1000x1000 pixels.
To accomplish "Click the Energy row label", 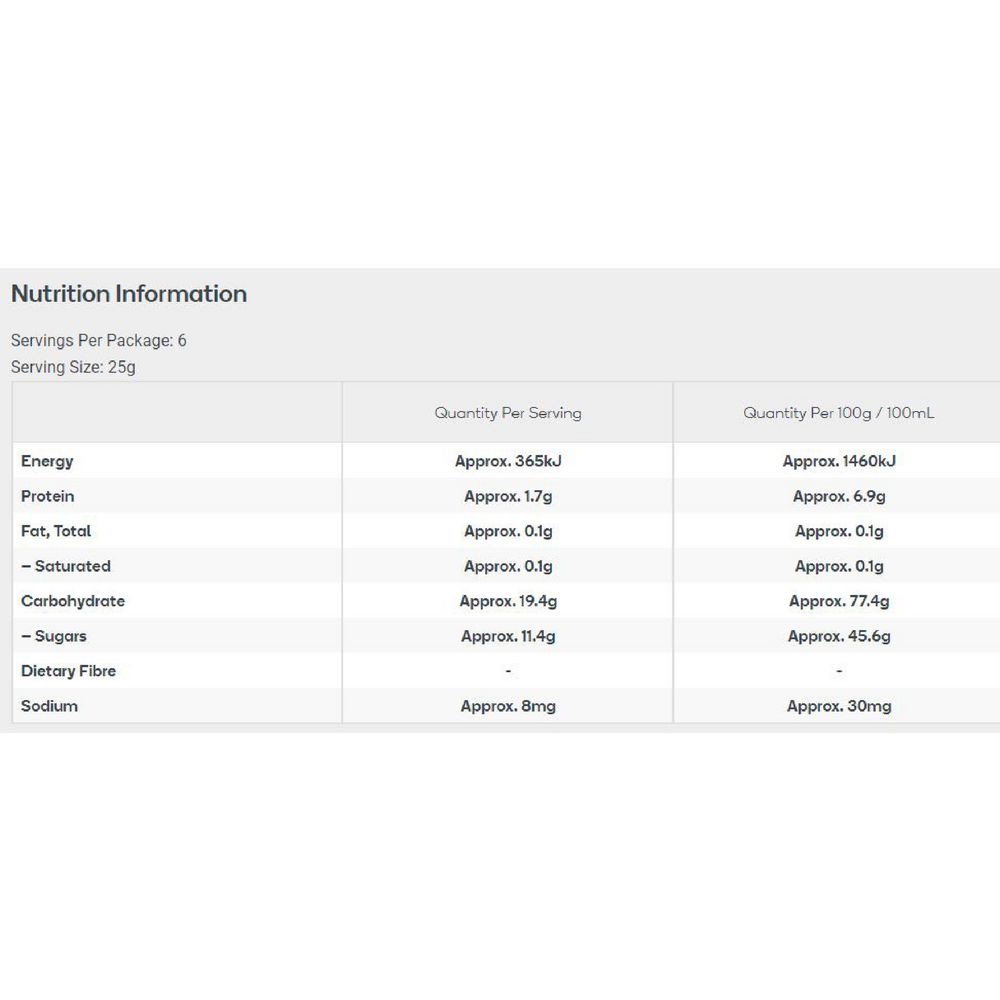I will [x=47, y=461].
